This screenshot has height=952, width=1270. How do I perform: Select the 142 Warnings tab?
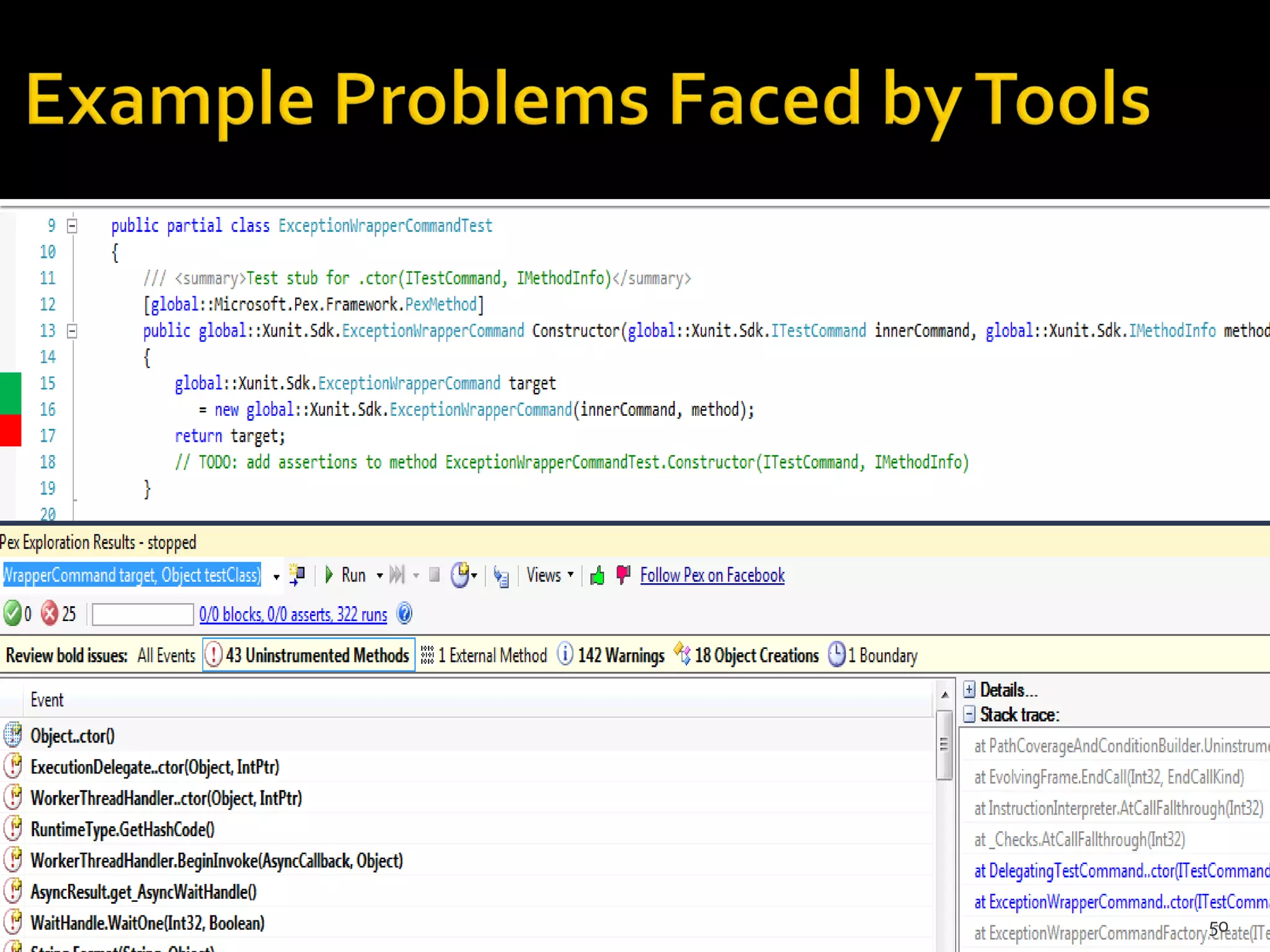click(x=611, y=656)
